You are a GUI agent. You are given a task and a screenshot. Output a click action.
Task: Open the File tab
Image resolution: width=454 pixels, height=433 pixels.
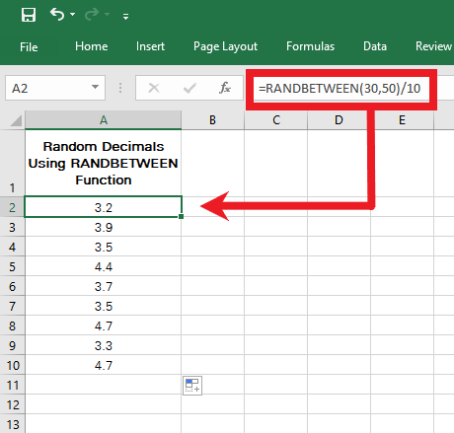point(29,47)
